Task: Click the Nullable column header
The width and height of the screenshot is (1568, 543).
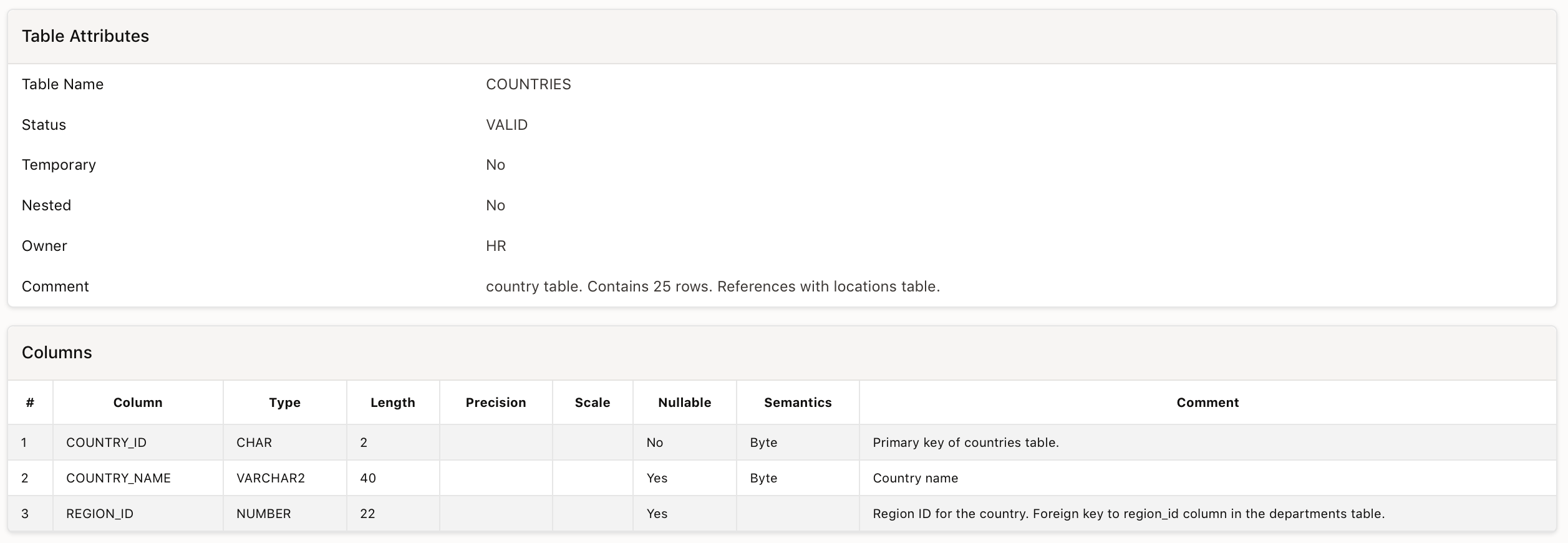Action: coord(684,403)
